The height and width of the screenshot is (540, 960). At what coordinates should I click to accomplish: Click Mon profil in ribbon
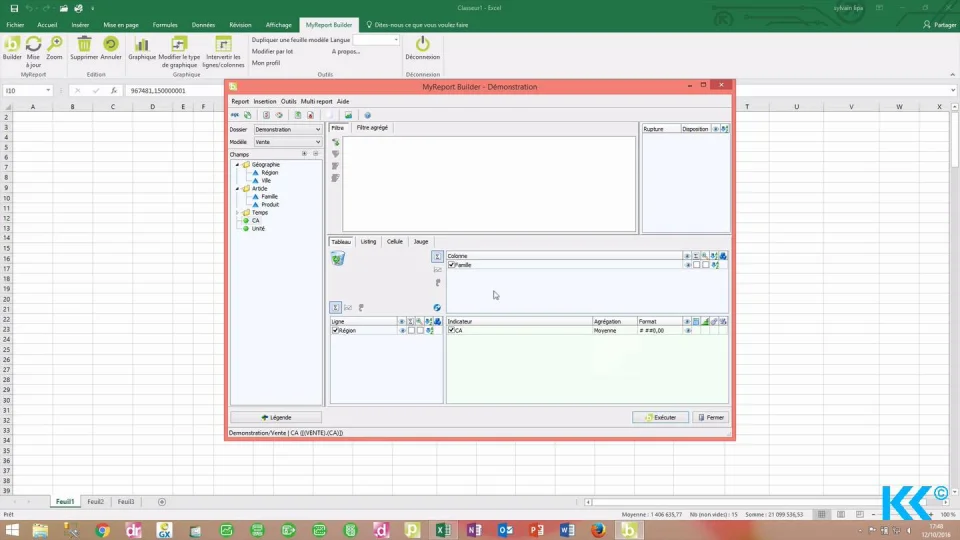(x=266, y=63)
